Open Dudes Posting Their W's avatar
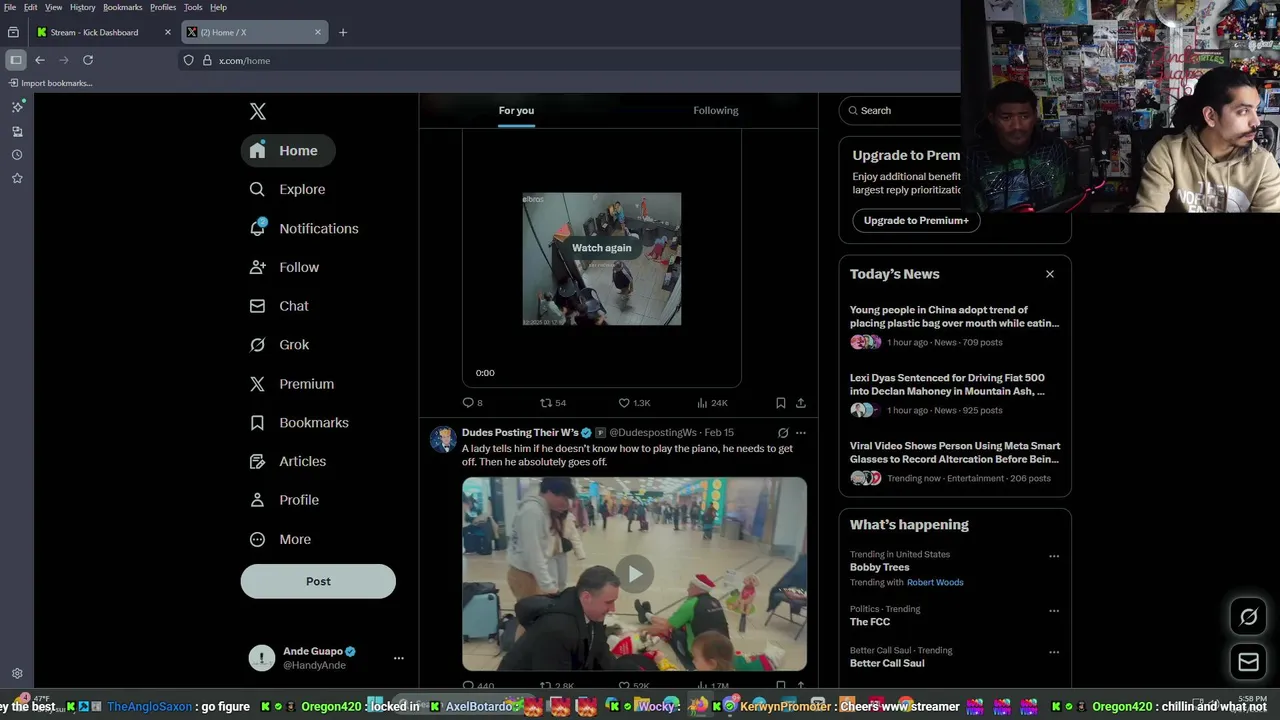This screenshot has width=1280, height=720. pyautogui.click(x=443, y=440)
